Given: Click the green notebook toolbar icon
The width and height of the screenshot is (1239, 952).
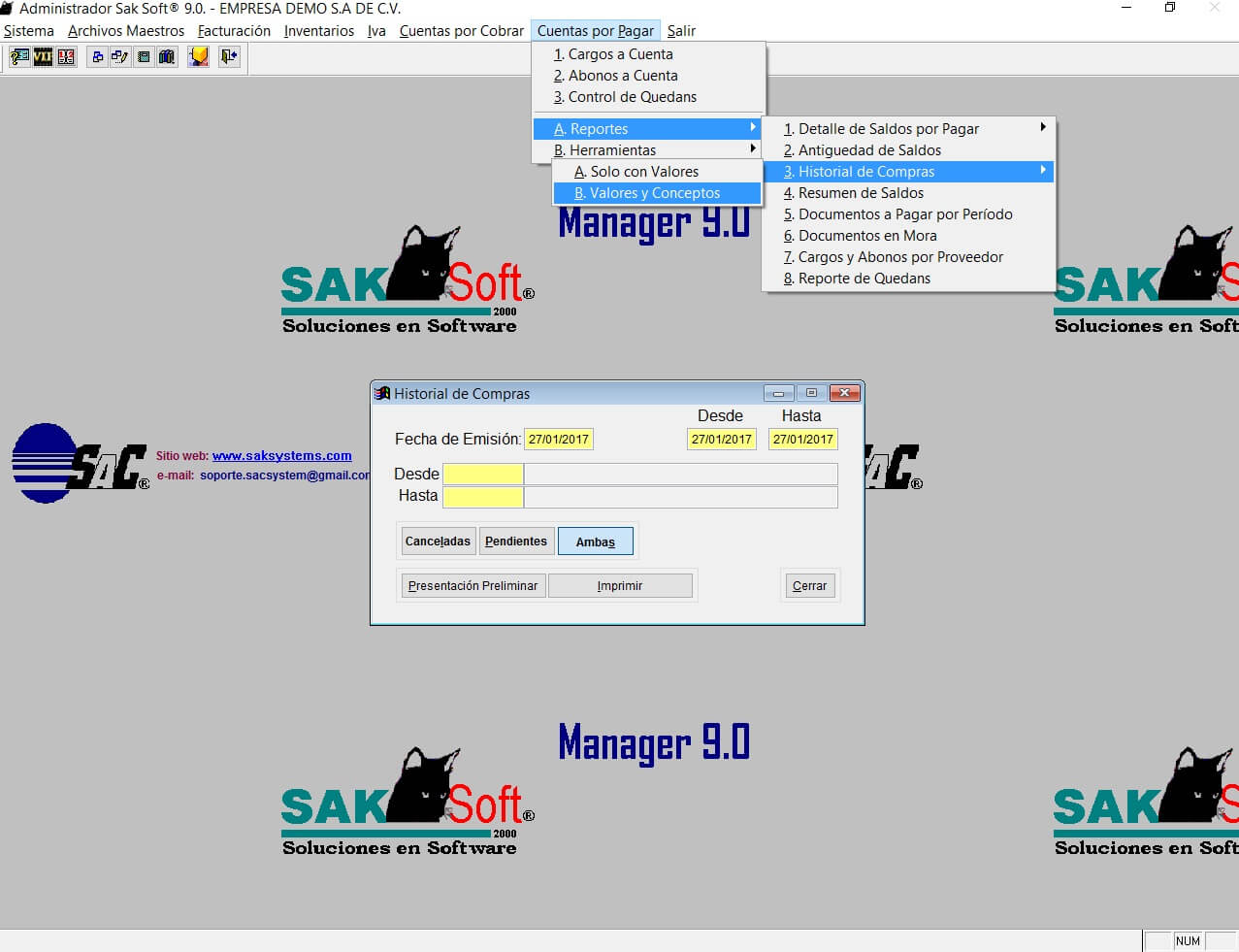Looking at the screenshot, I should [x=144, y=57].
